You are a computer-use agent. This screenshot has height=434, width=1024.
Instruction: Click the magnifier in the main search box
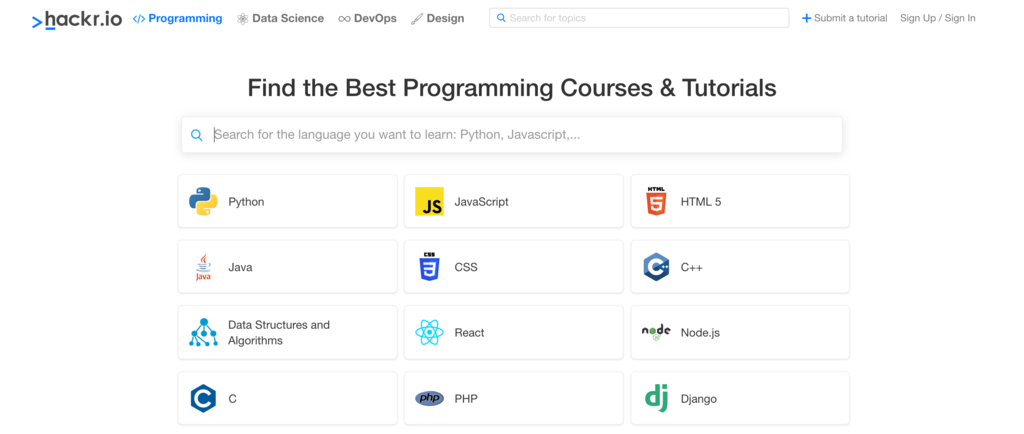click(x=197, y=135)
